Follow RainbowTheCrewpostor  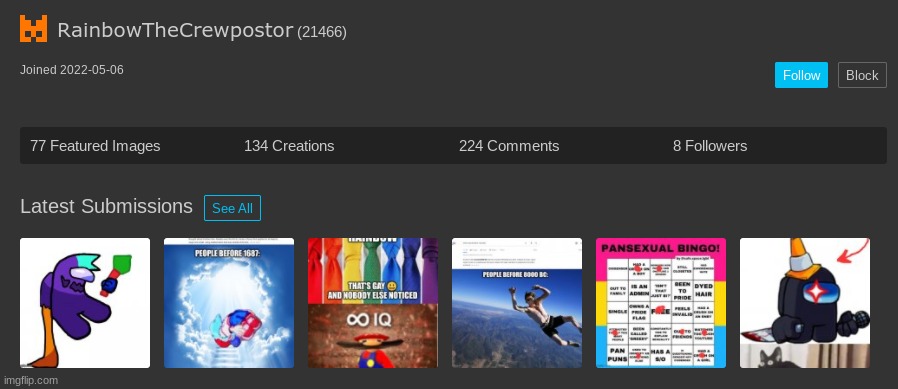point(801,75)
